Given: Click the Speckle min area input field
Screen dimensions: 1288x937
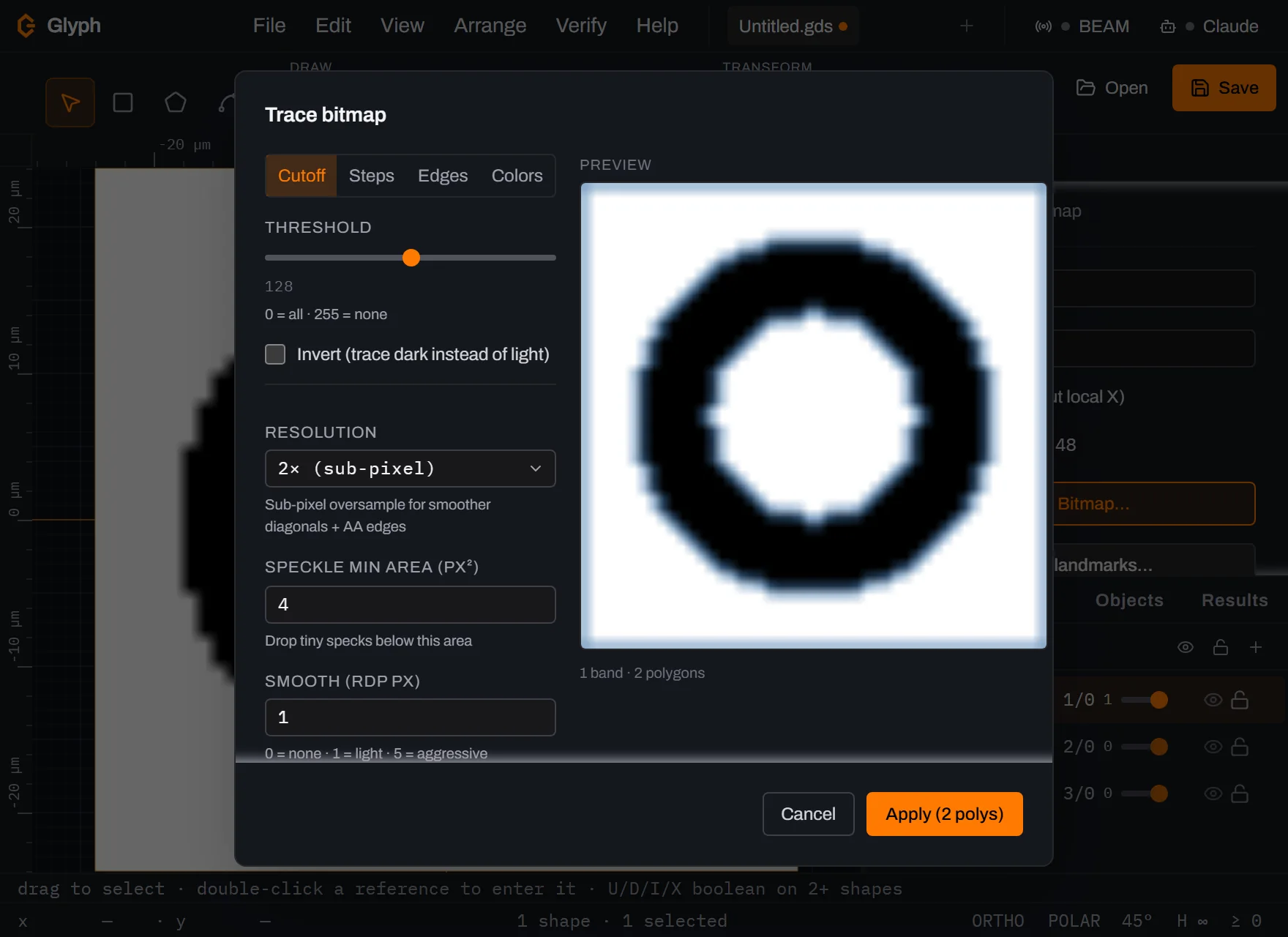Looking at the screenshot, I should point(410,605).
